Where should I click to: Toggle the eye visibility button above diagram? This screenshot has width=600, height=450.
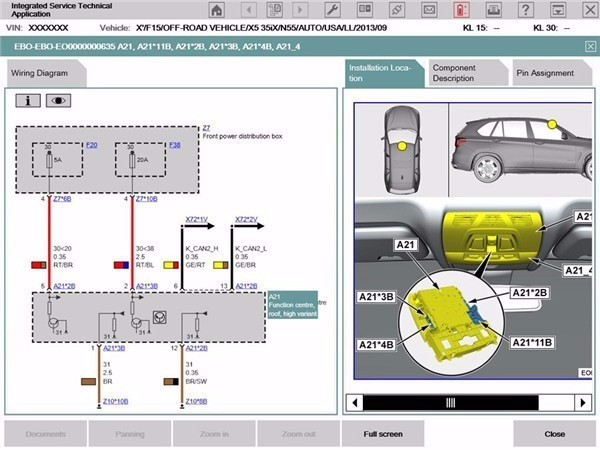pos(57,100)
